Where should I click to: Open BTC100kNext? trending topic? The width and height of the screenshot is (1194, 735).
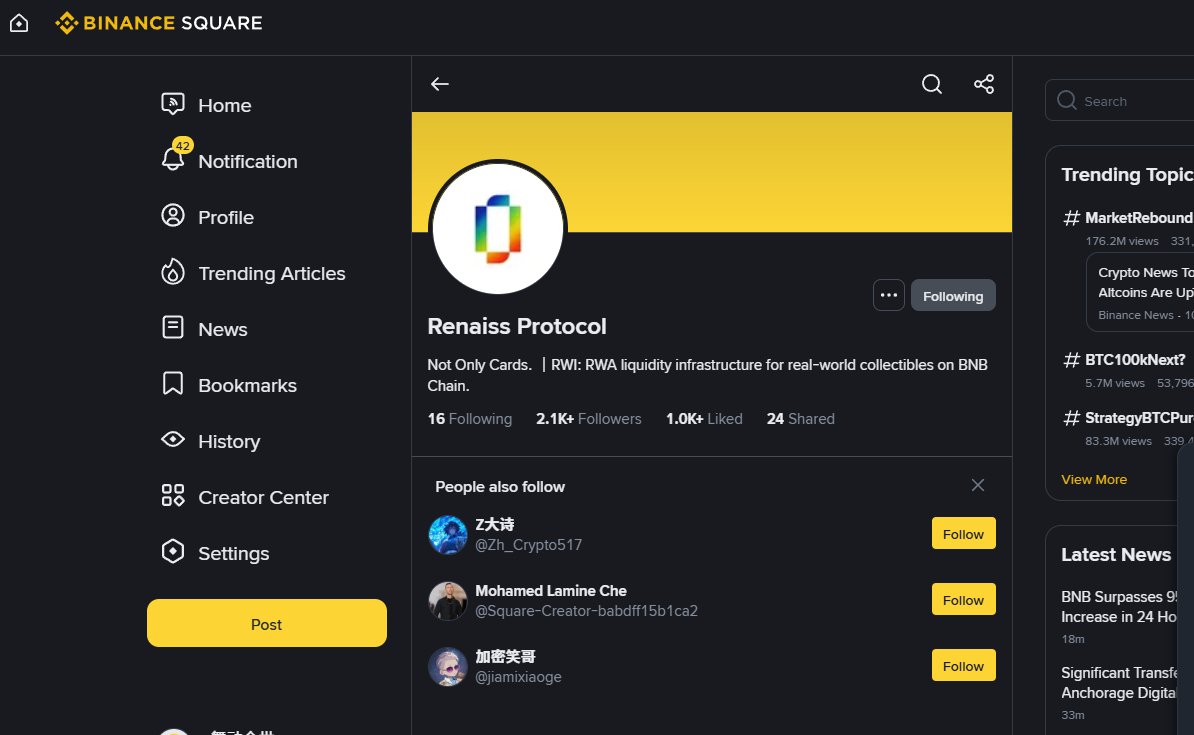(1135, 360)
